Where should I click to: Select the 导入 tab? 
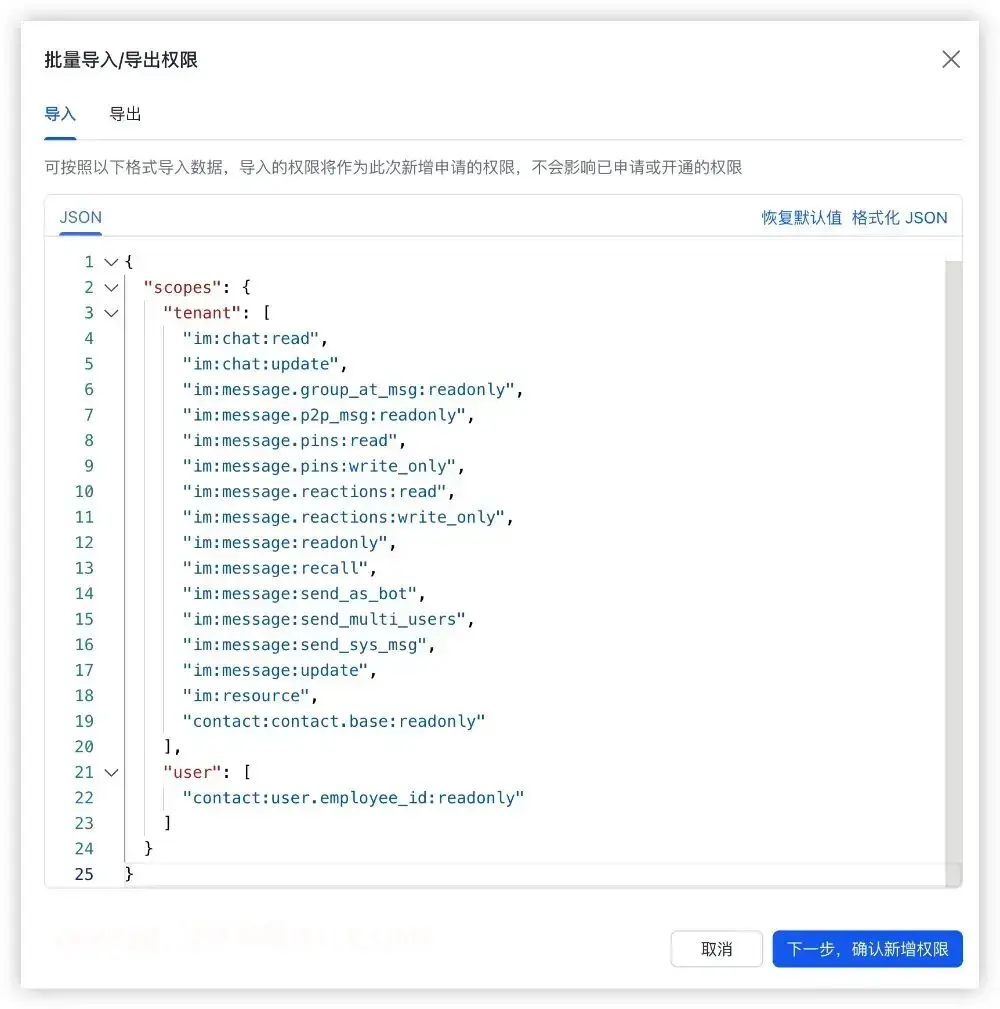60,113
